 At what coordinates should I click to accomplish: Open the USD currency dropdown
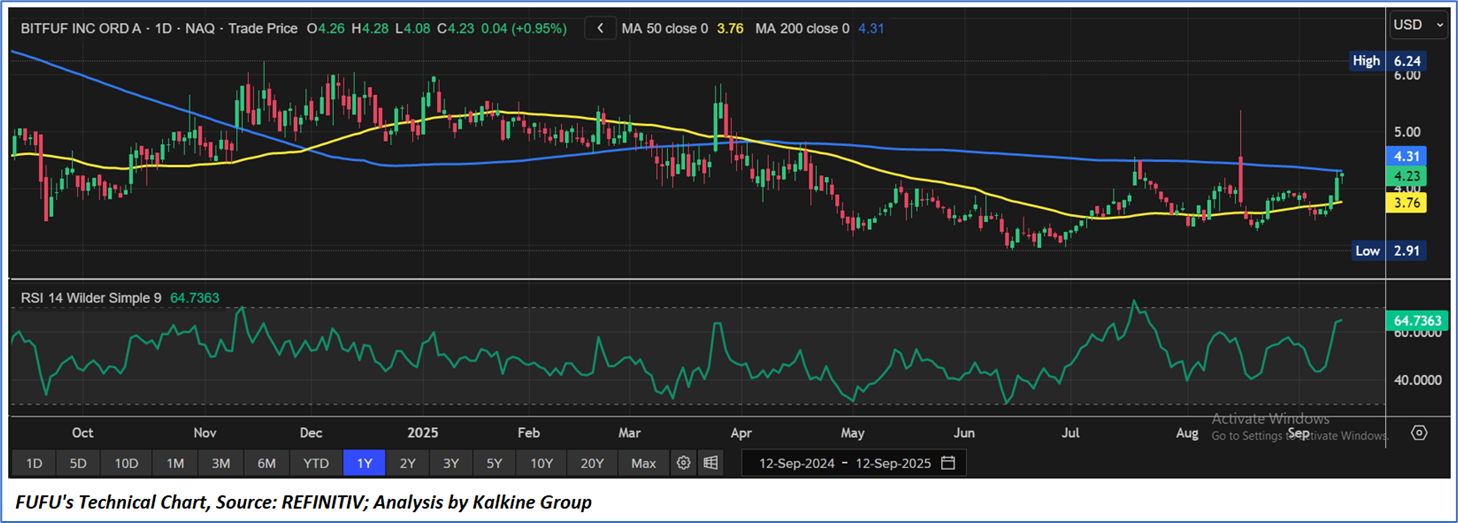(1418, 24)
